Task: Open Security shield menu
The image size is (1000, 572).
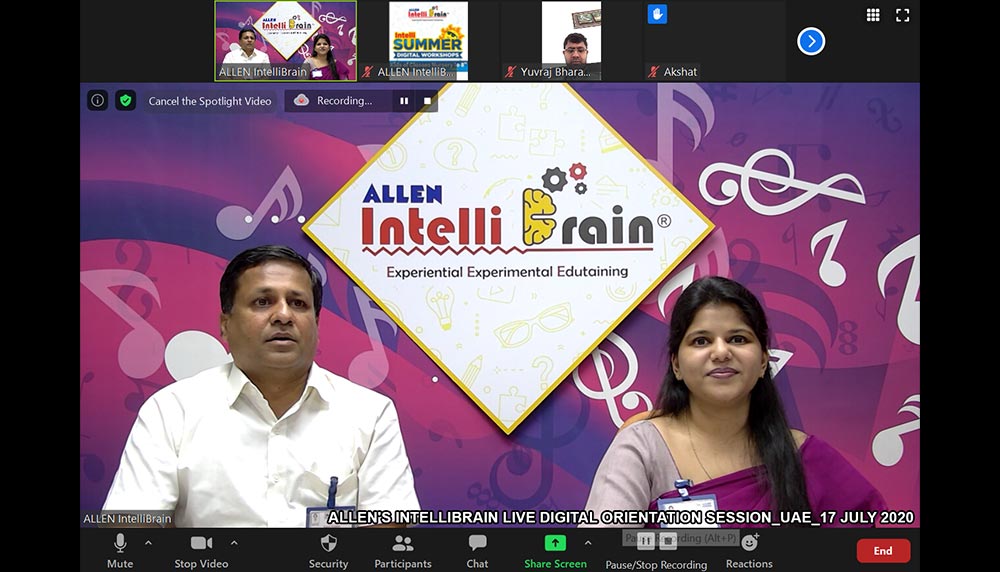Action: (328, 552)
